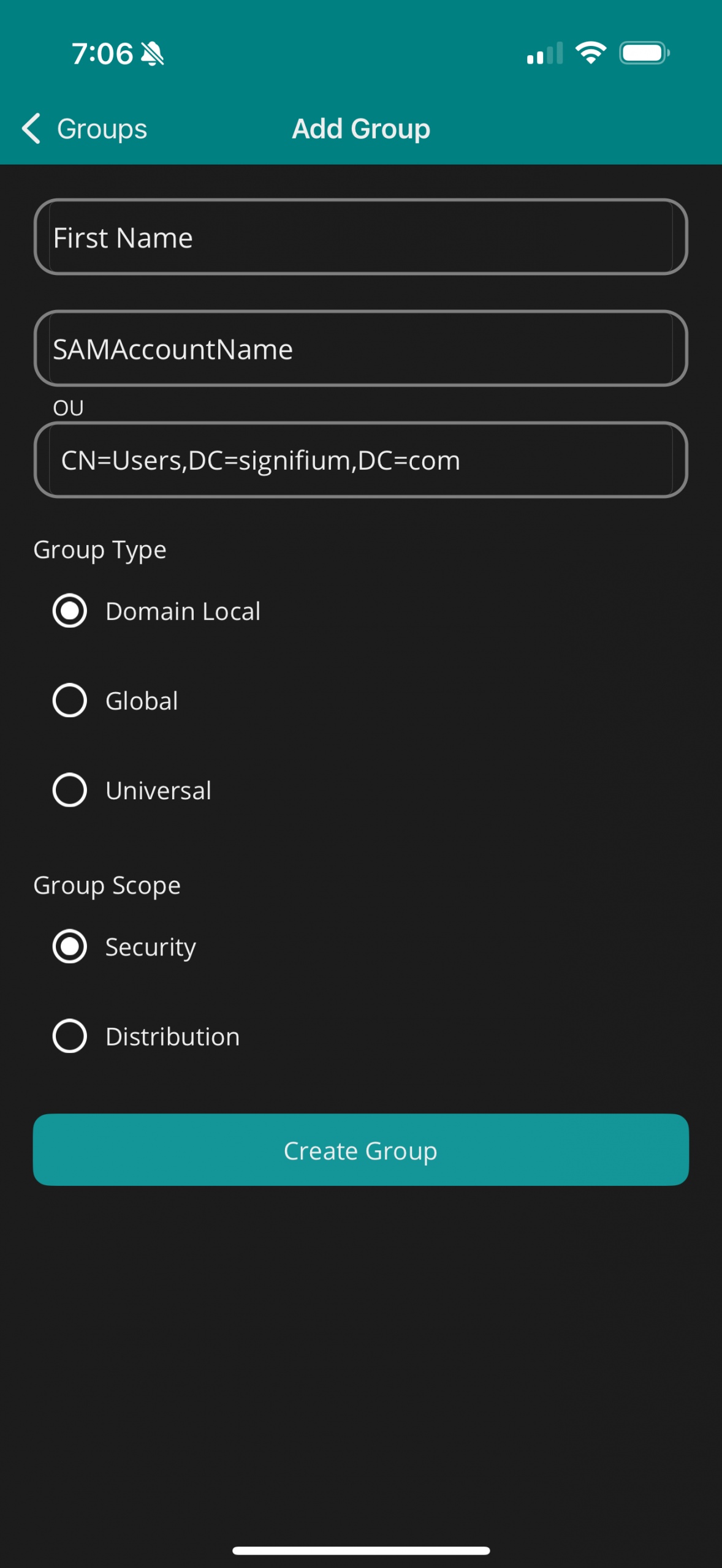The height and width of the screenshot is (1568, 722).
Task: Select the Global group type option
Action: pos(70,700)
